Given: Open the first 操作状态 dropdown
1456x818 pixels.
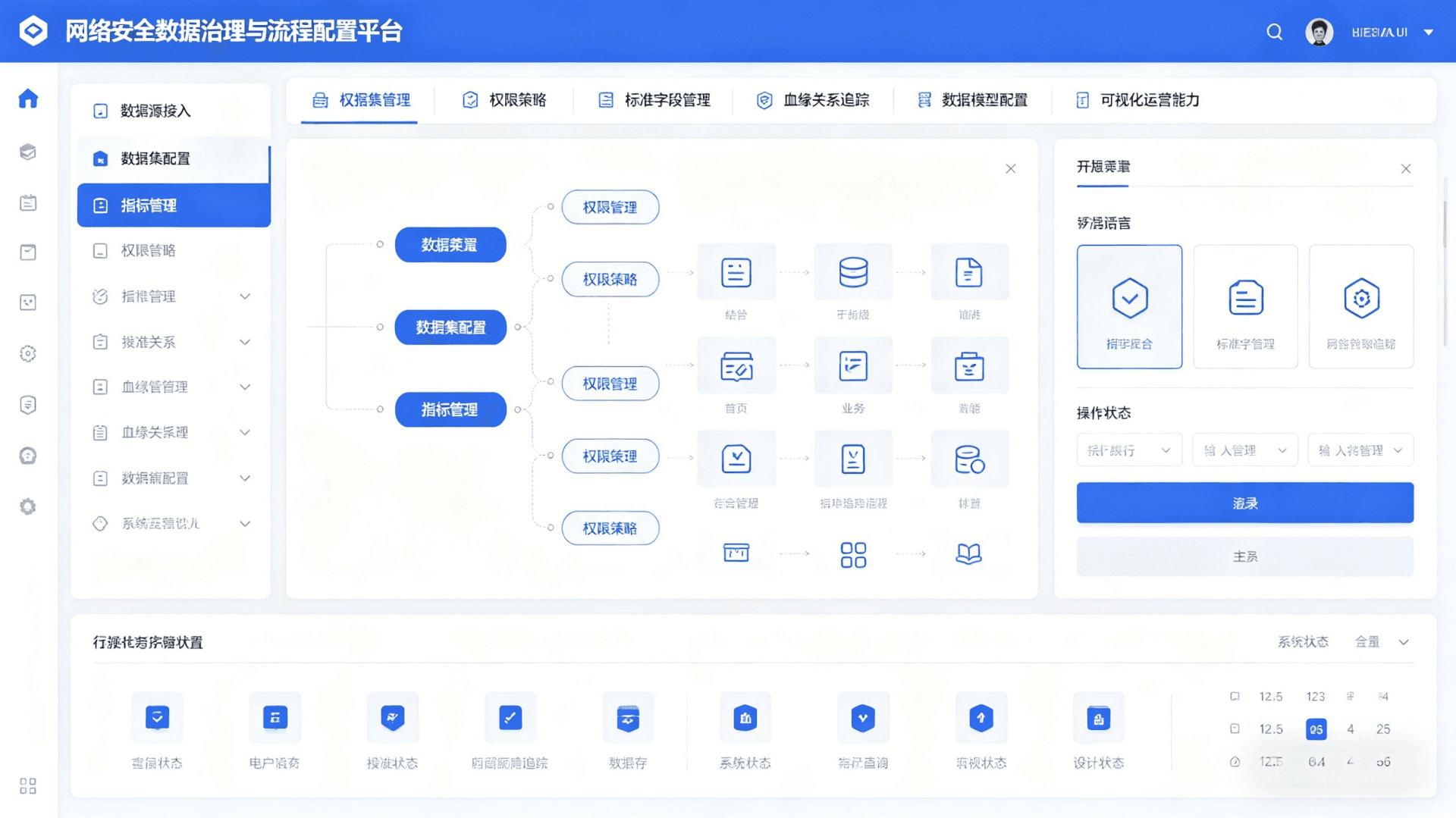Looking at the screenshot, I should 1128,450.
